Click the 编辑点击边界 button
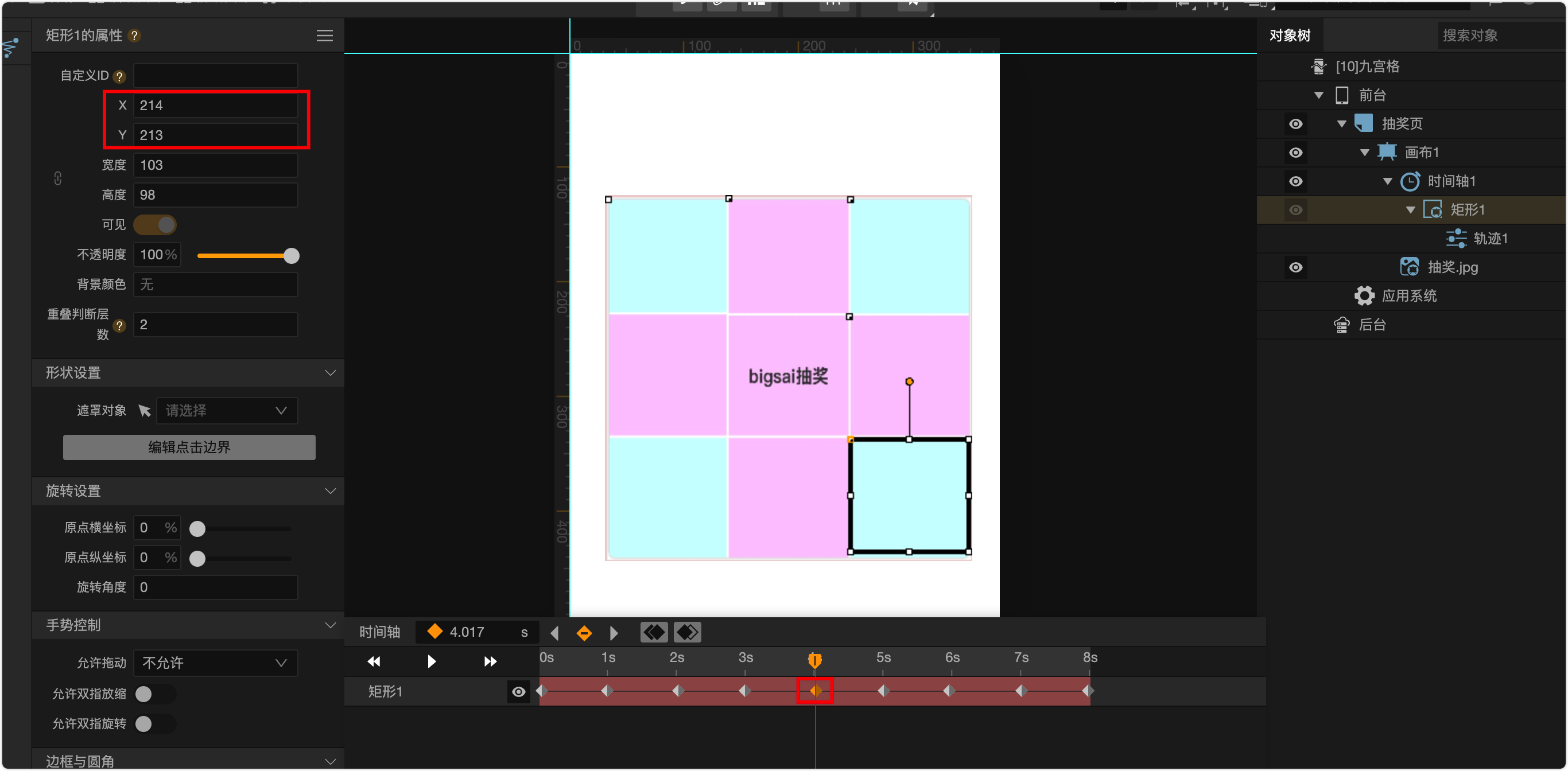Screen dimensions: 1568x771 coord(189,447)
